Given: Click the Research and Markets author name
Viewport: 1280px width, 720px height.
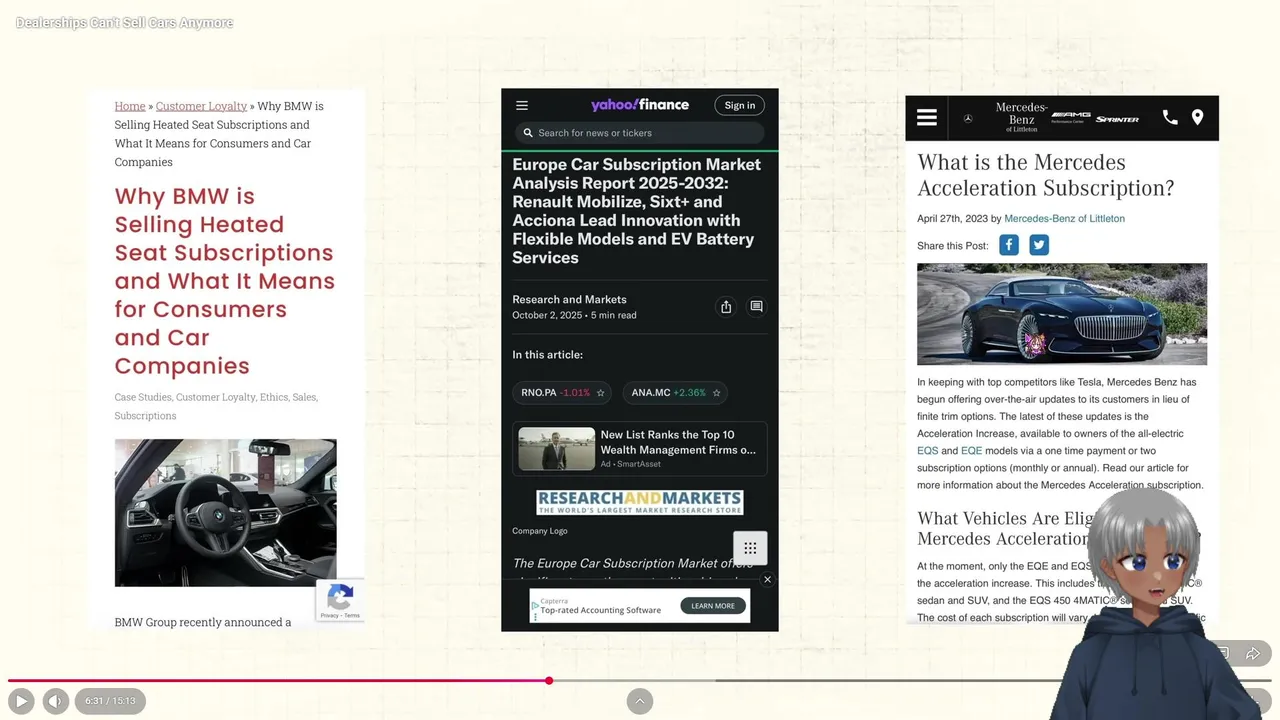Looking at the screenshot, I should 569,299.
